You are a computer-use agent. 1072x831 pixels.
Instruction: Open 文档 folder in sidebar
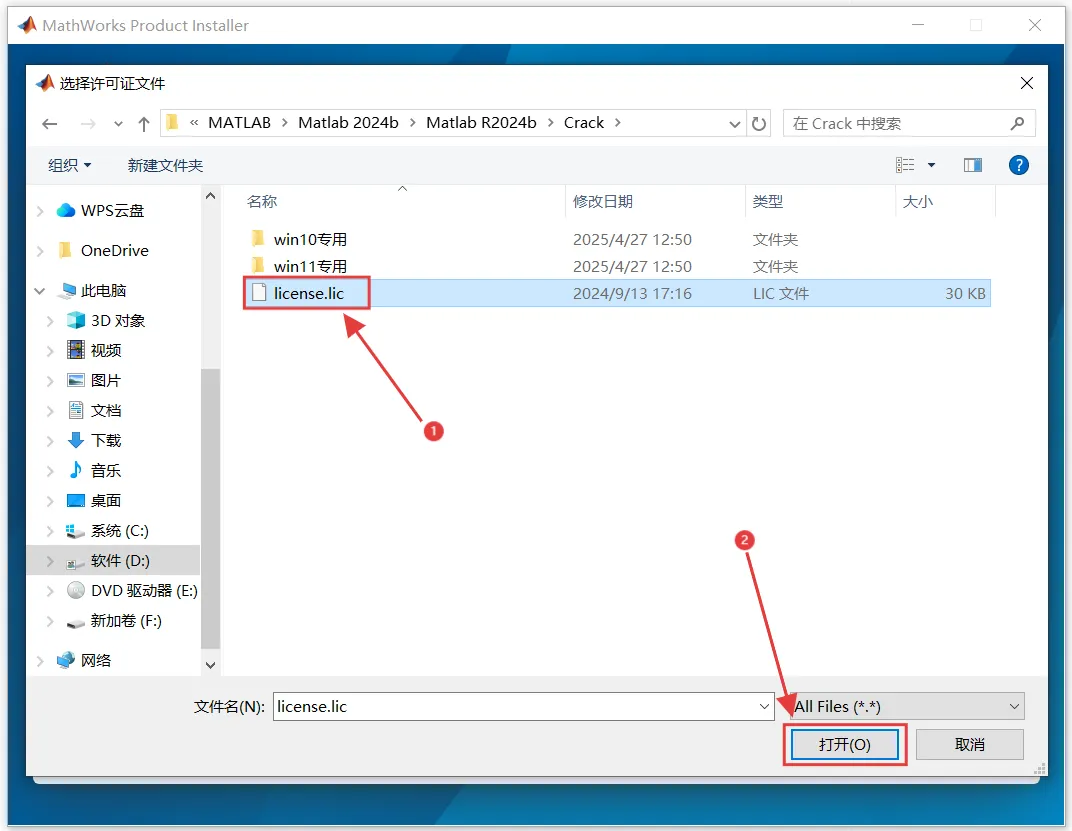tap(106, 410)
